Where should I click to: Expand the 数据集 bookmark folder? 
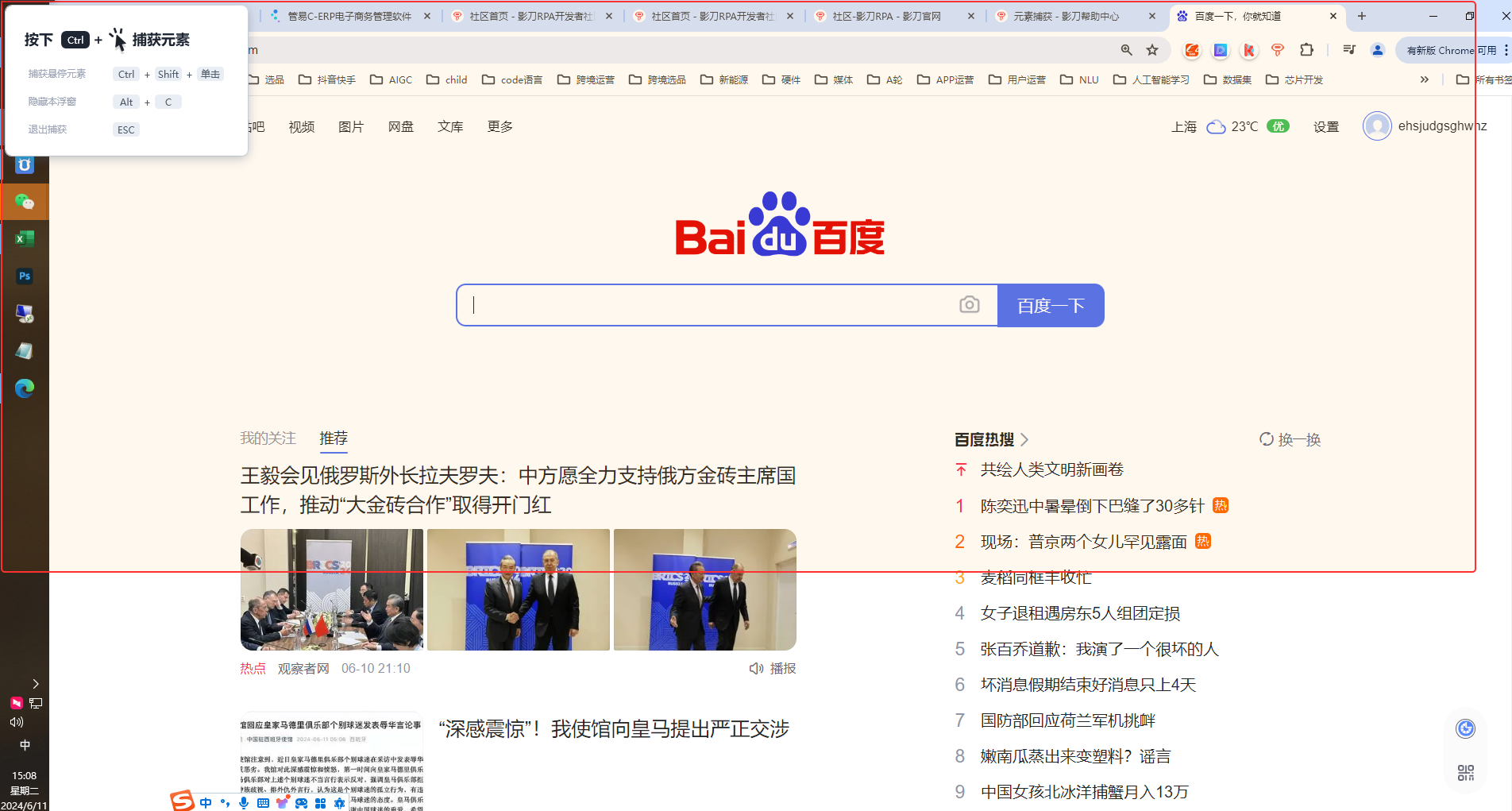pos(1228,79)
